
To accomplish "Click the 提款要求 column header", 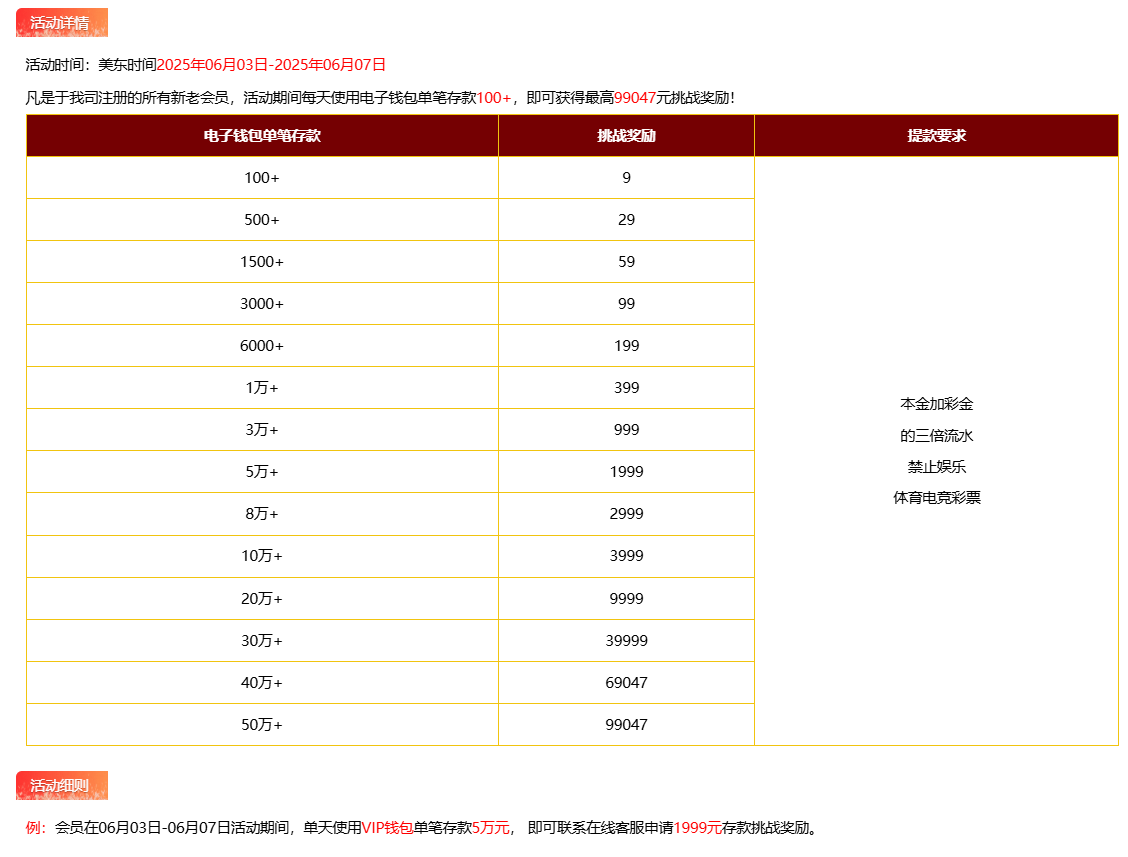I will (936, 135).
